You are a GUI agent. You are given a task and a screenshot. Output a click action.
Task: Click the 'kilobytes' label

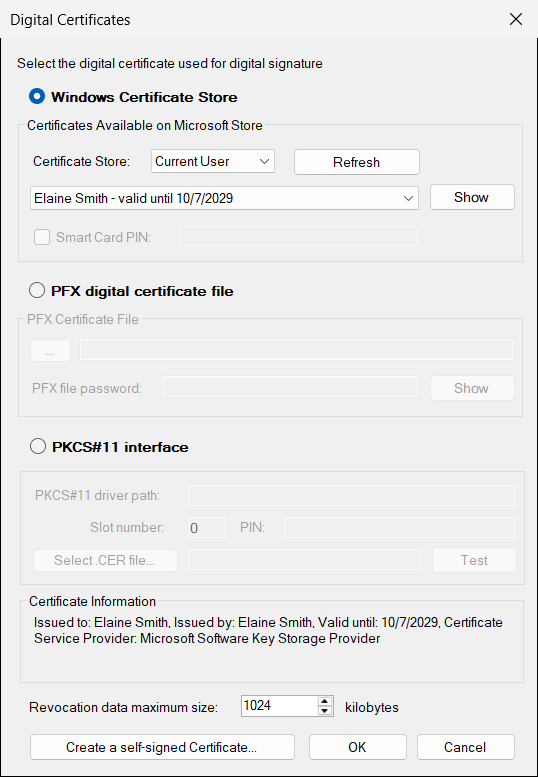[372, 707]
